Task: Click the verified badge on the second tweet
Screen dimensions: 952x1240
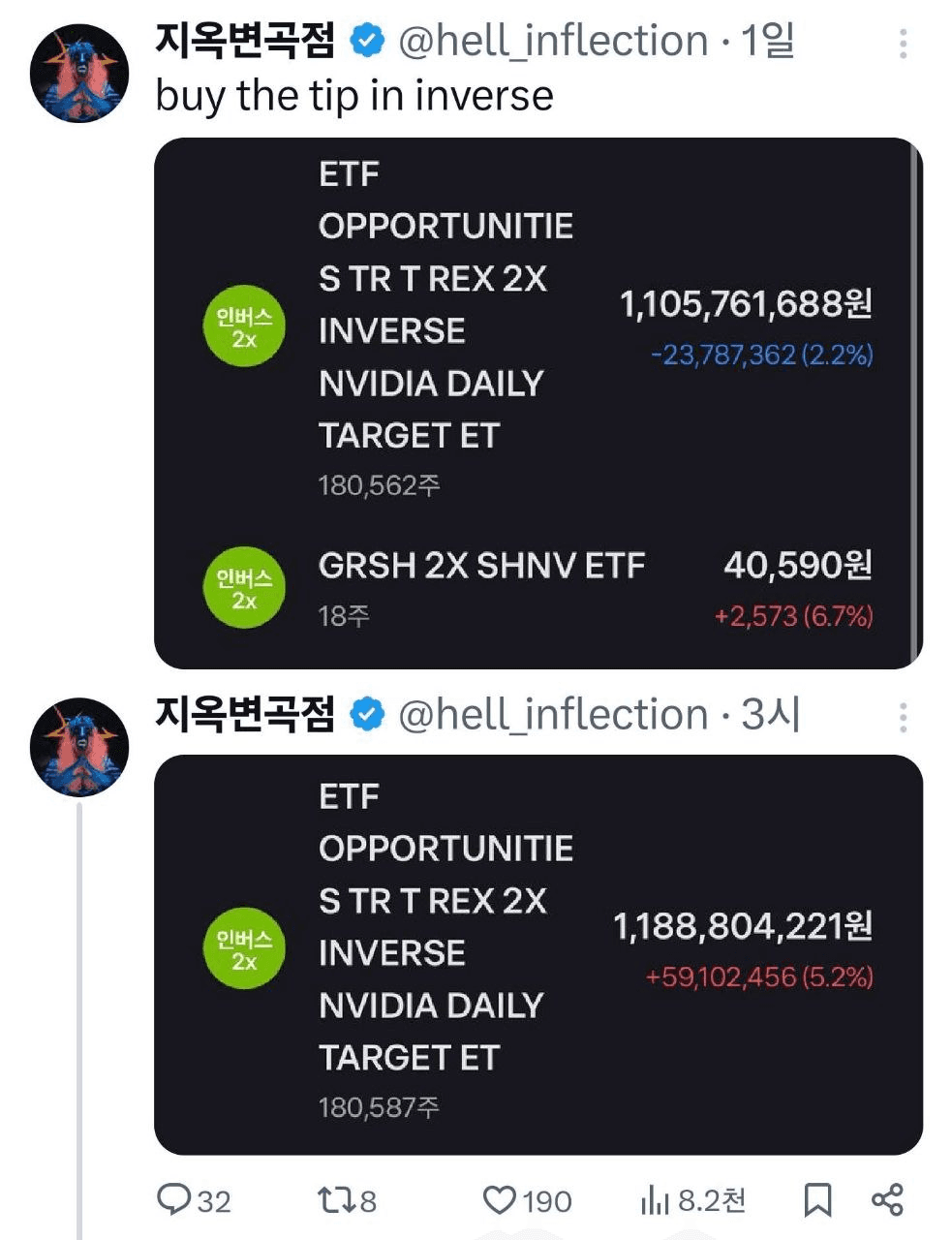Action: click(x=367, y=715)
